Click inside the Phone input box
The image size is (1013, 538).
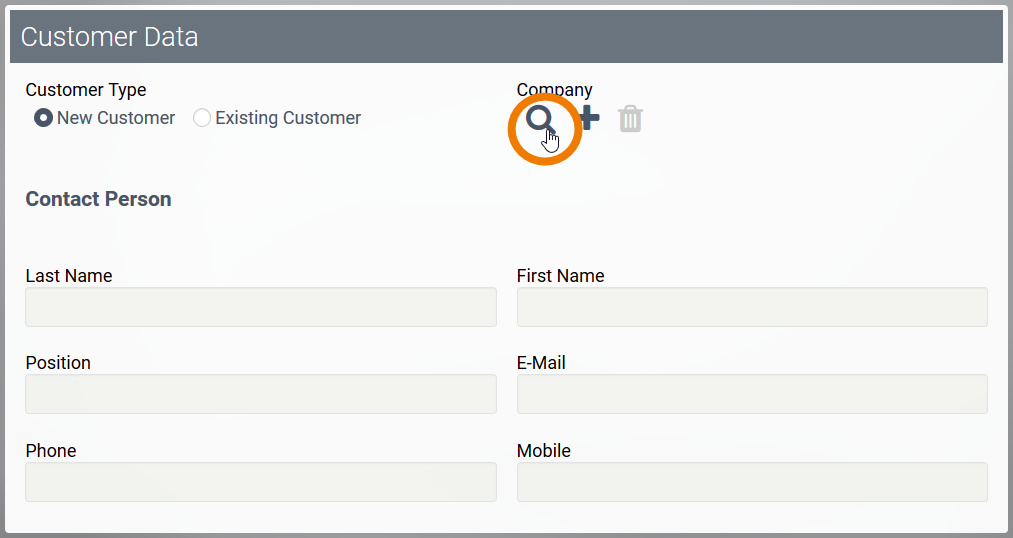(261, 482)
